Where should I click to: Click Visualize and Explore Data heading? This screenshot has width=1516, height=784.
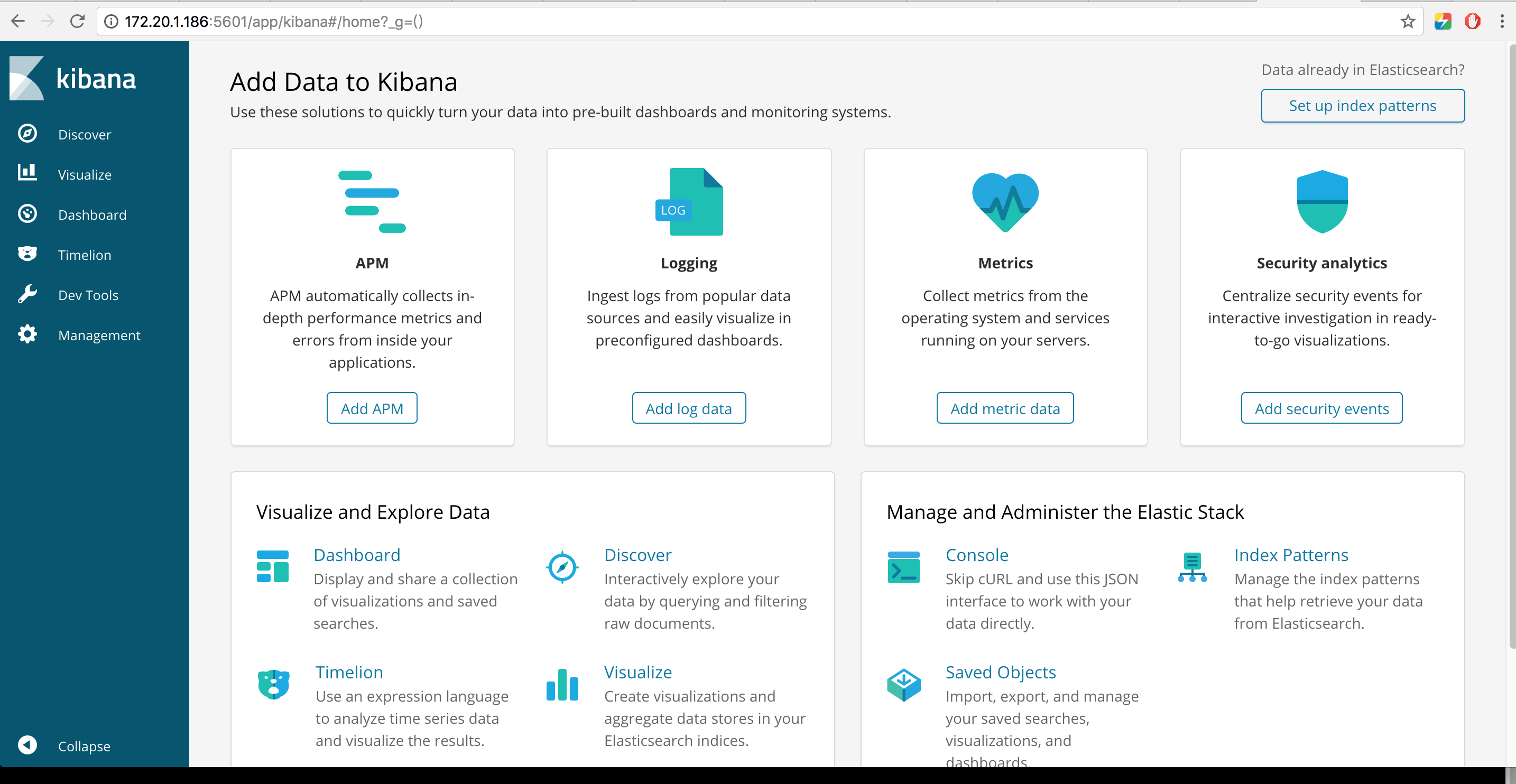click(x=373, y=512)
